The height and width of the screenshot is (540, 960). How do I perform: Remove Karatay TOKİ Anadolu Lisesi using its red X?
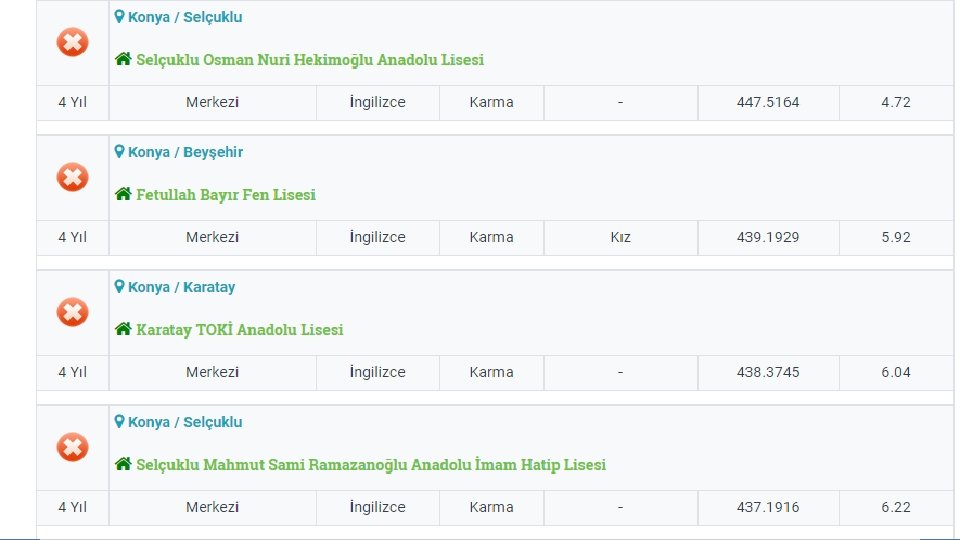[x=72, y=312]
